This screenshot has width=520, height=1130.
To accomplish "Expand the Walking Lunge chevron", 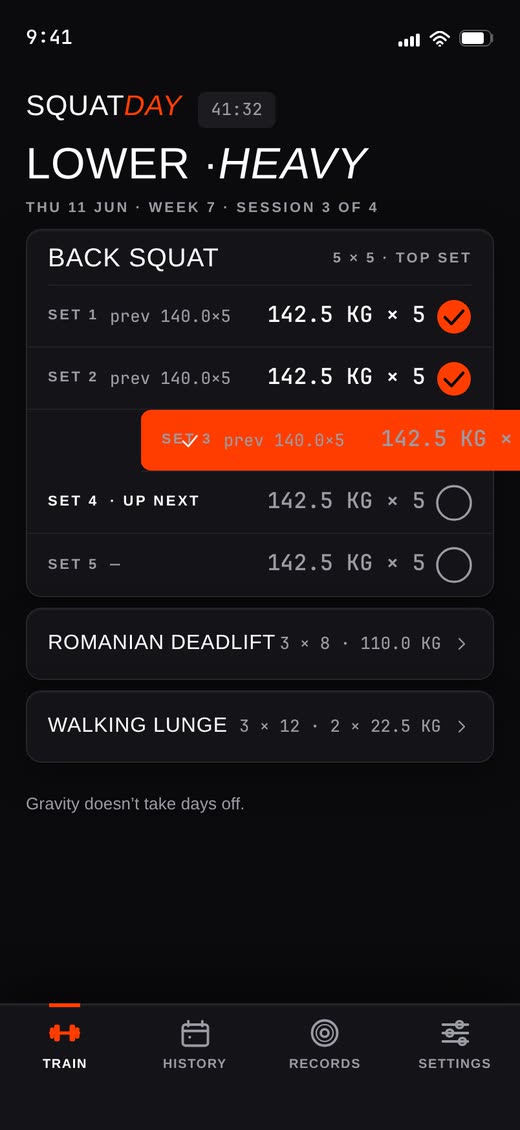I will click(x=462, y=726).
